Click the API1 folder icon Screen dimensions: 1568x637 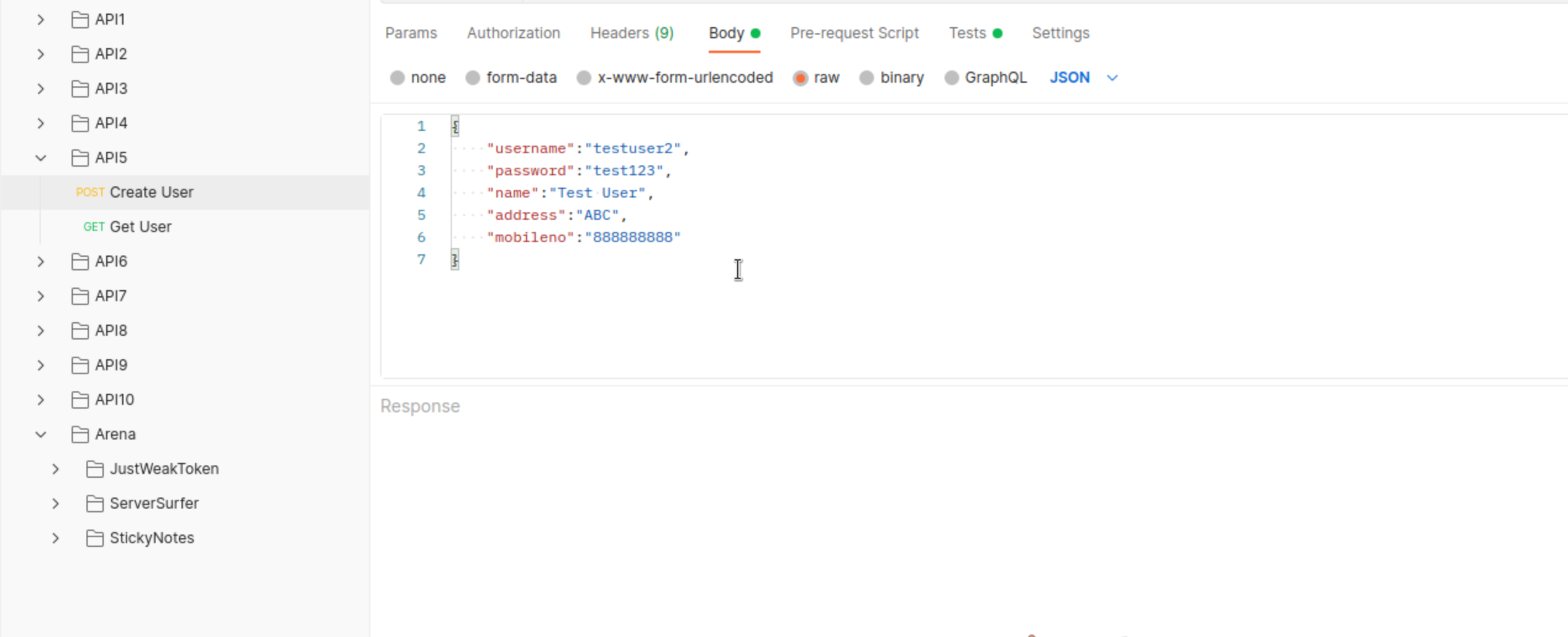80,20
